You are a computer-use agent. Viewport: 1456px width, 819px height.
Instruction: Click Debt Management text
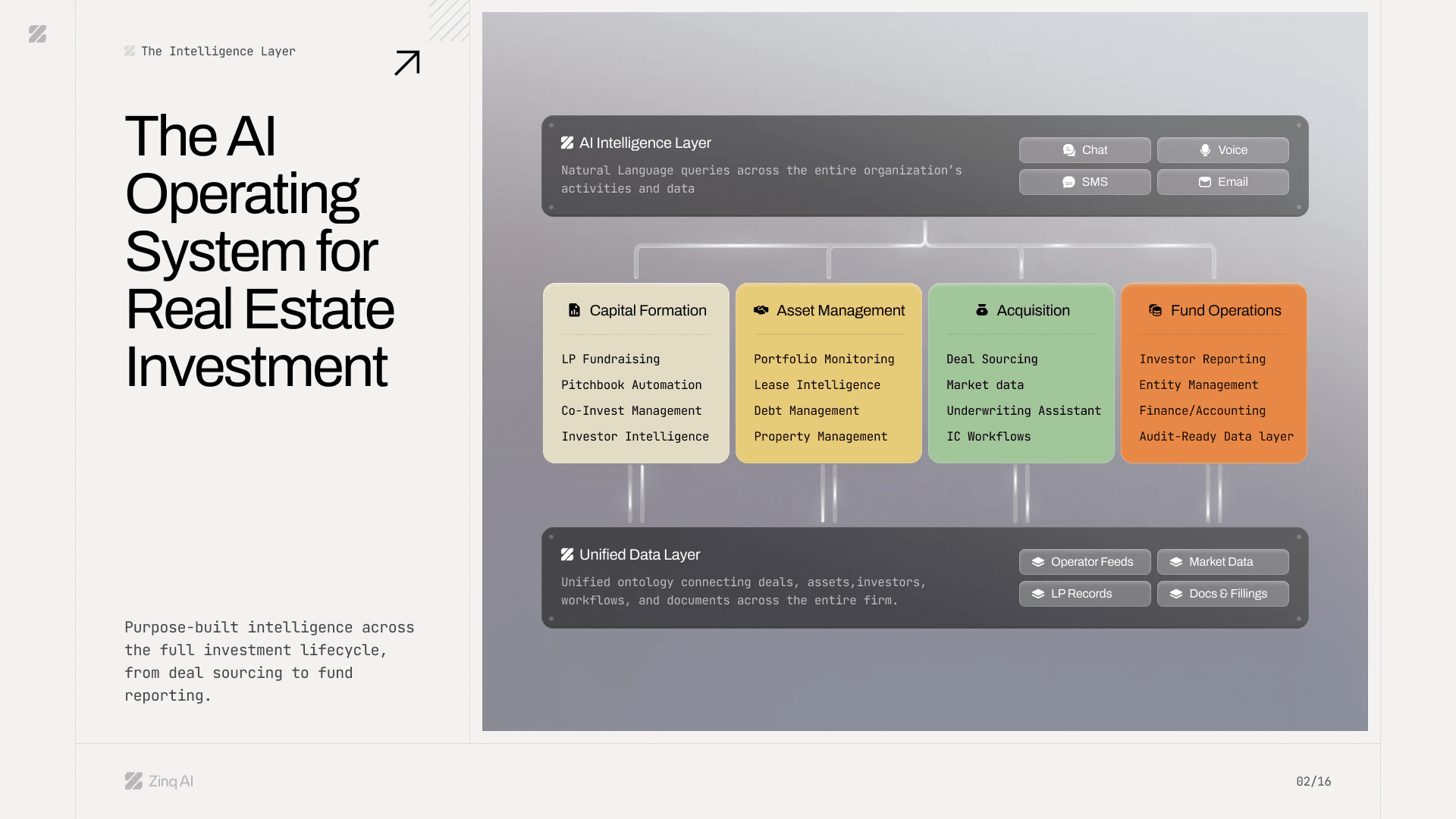click(x=807, y=411)
